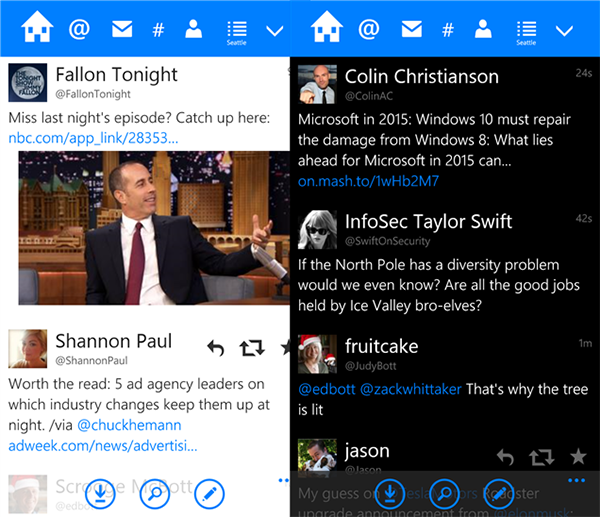Viewport: 600px width, 517px height.
Task: Select the name 'Colin Christianson'
Action: coord(422,77)
